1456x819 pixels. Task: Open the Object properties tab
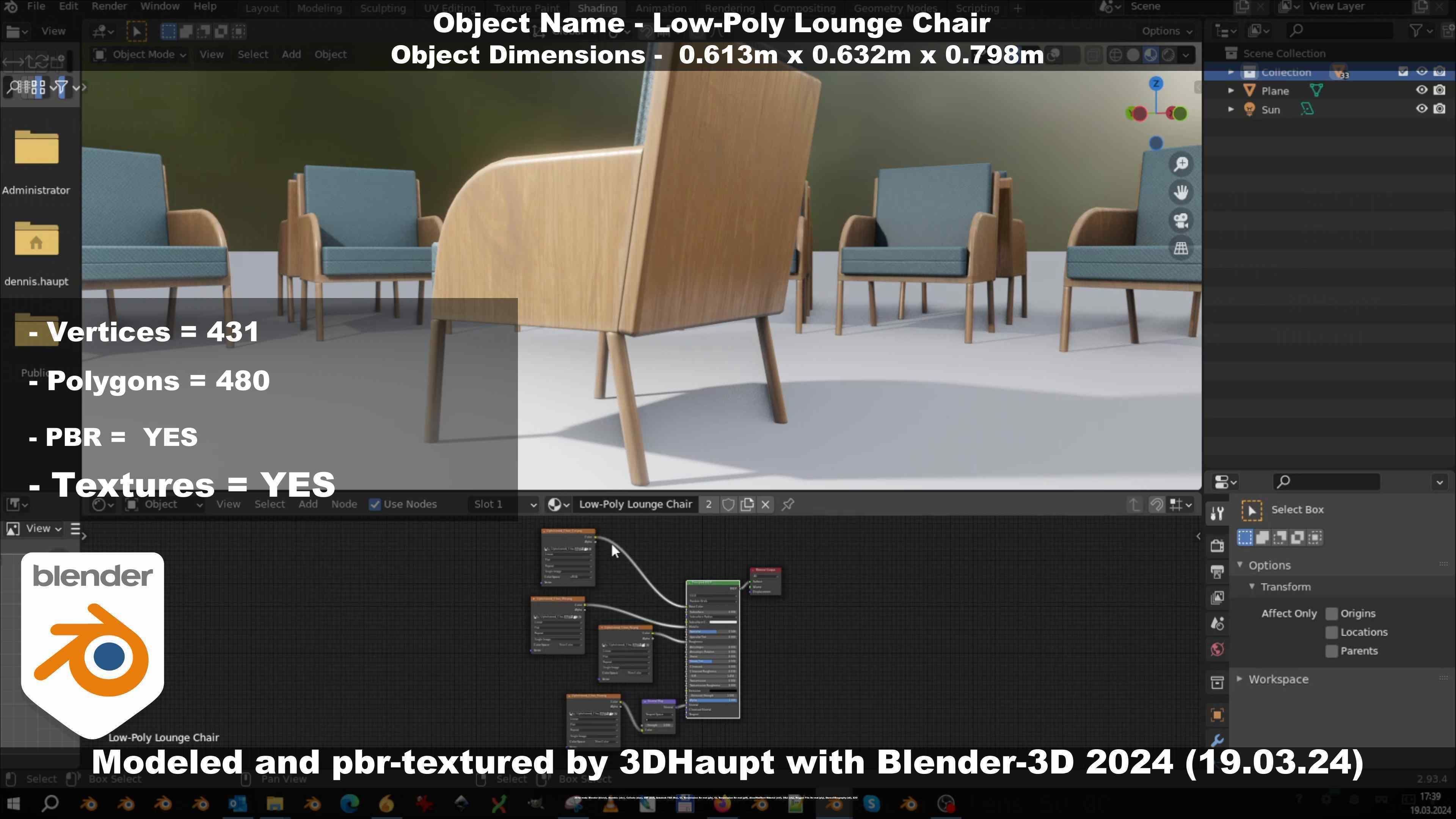tap(1218, 714)
